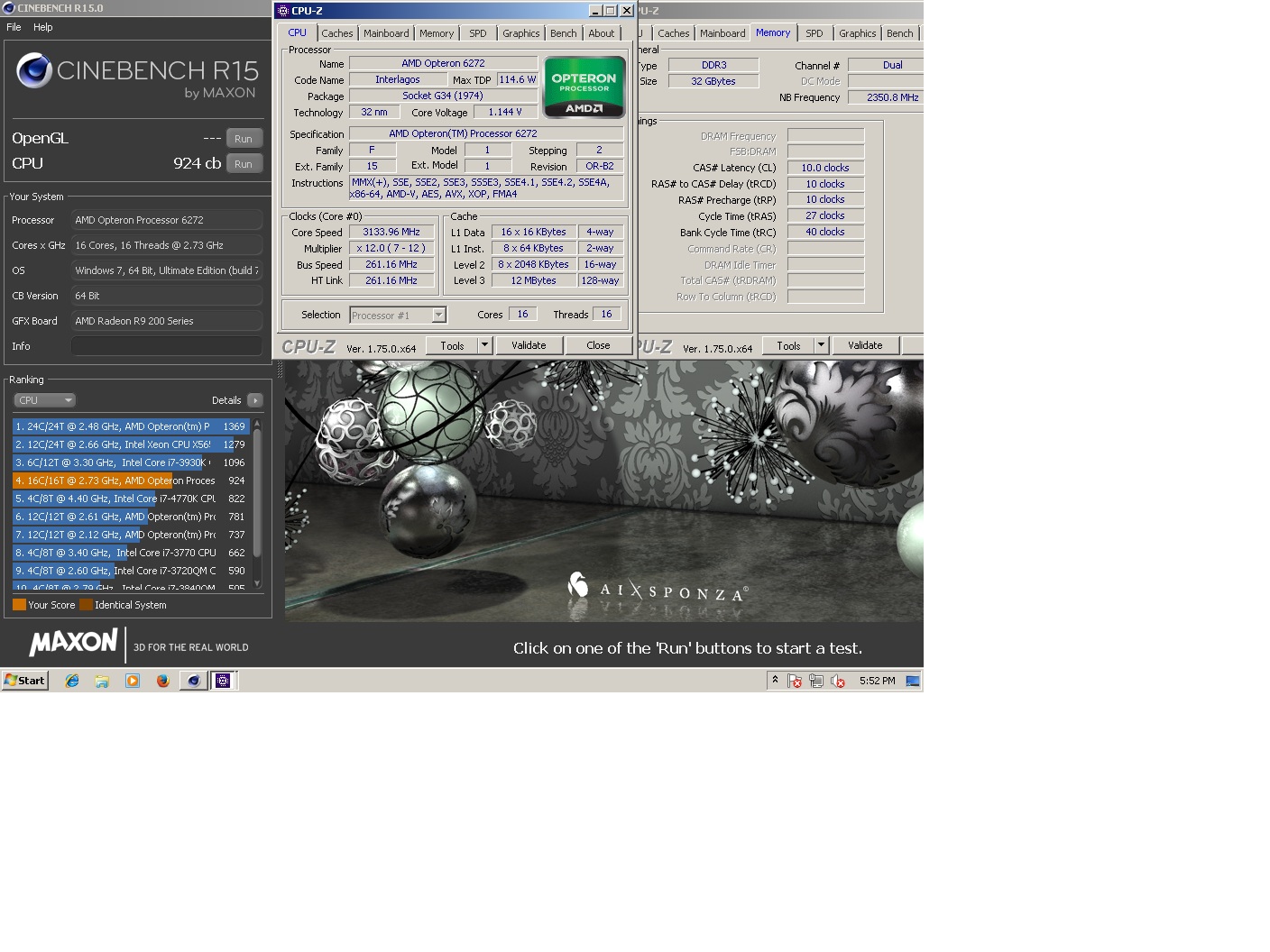Click the MAXON logo at bottom
This screenshot has width=1270, height=952.
[73, 642]
